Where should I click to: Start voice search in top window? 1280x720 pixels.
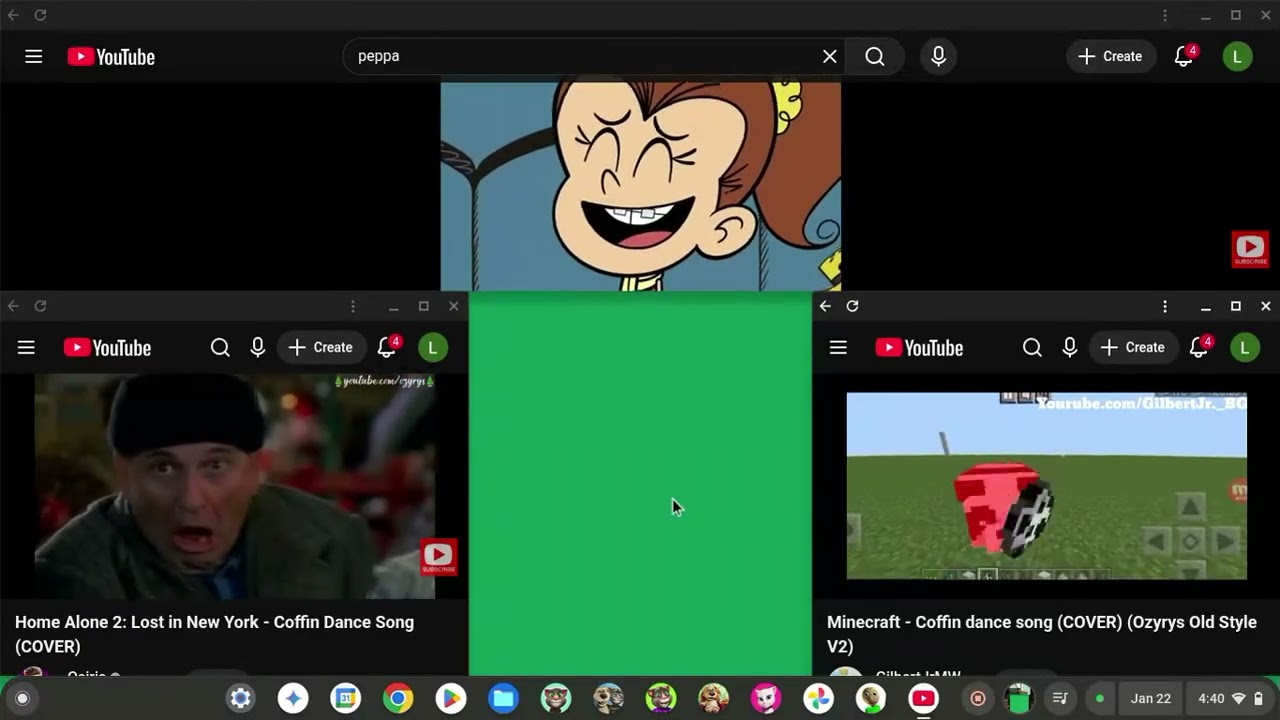coord(938,57)
